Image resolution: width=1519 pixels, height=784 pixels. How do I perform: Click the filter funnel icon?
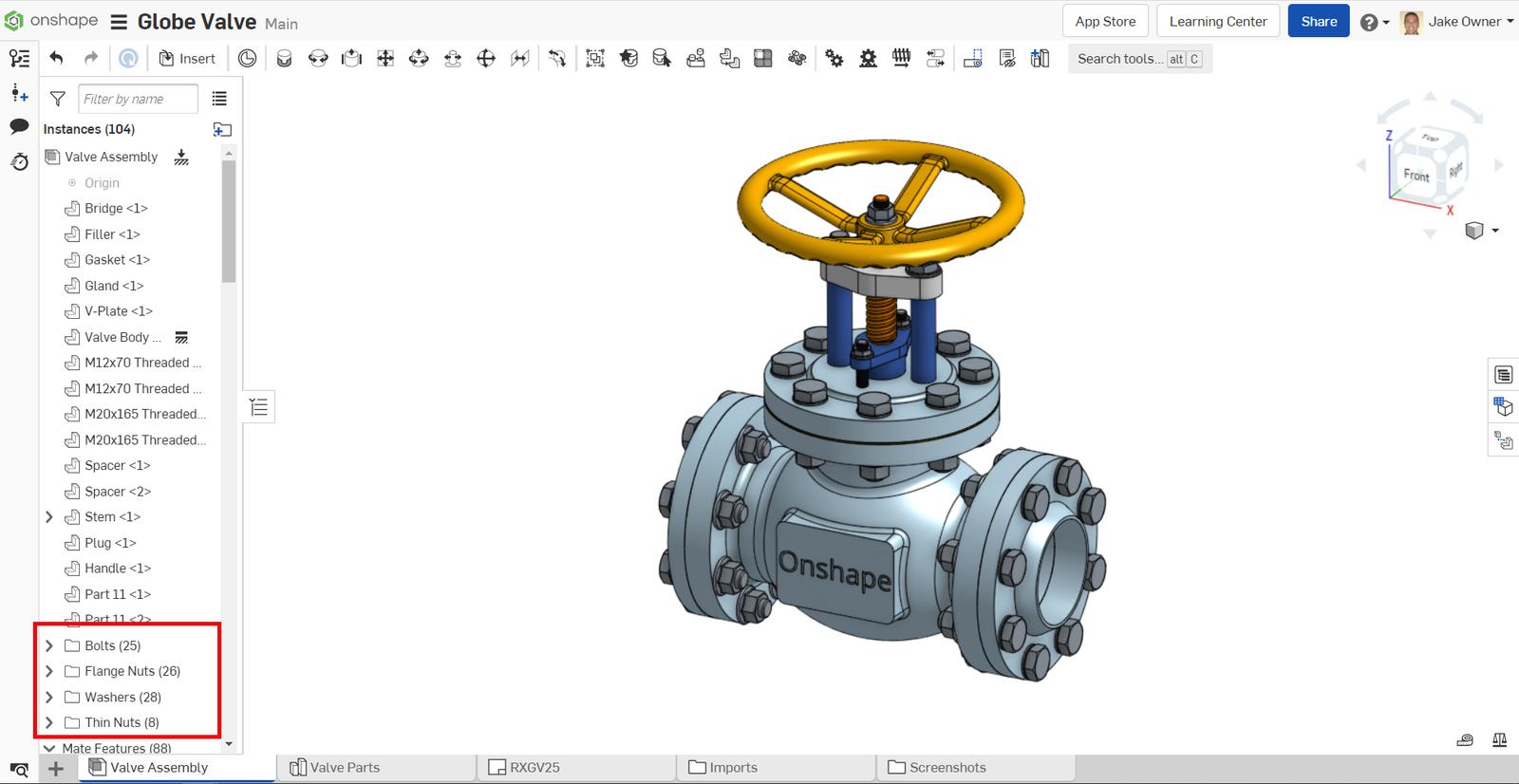click(58, 99)
